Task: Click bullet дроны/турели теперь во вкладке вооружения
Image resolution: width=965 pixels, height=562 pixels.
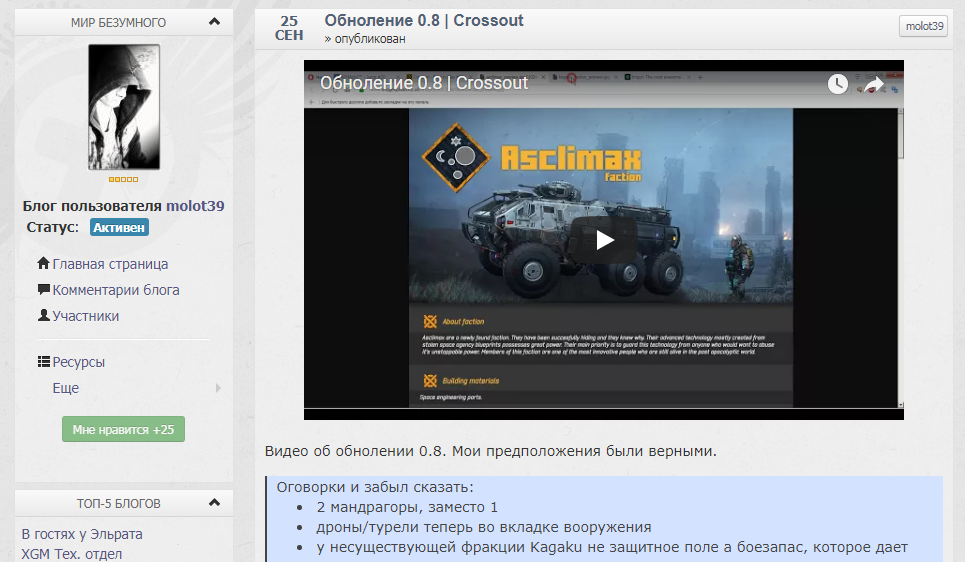Action: (484, 527)
